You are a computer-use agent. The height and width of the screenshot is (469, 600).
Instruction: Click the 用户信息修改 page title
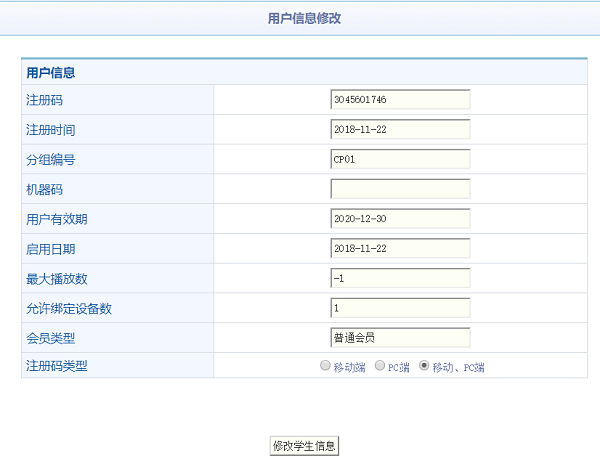[304, 18]
